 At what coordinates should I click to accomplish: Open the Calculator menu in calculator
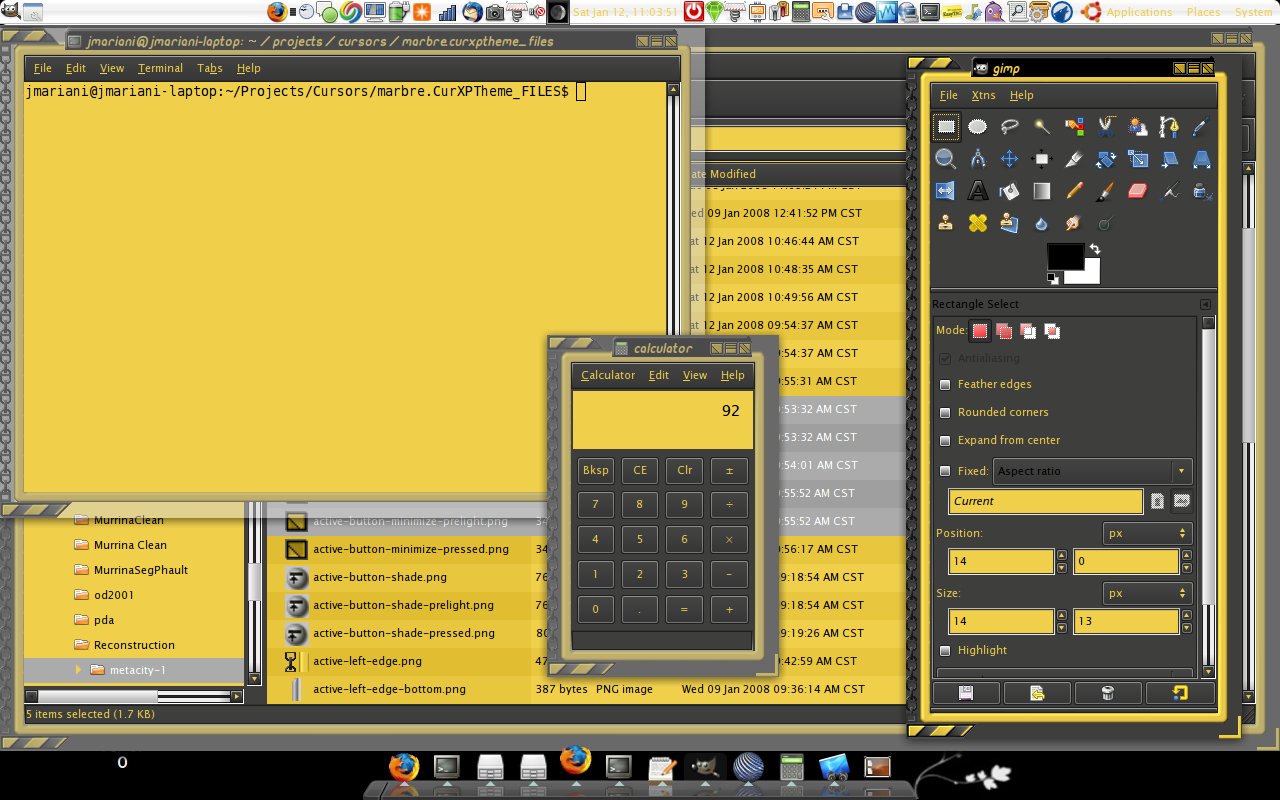pos(608,375)
